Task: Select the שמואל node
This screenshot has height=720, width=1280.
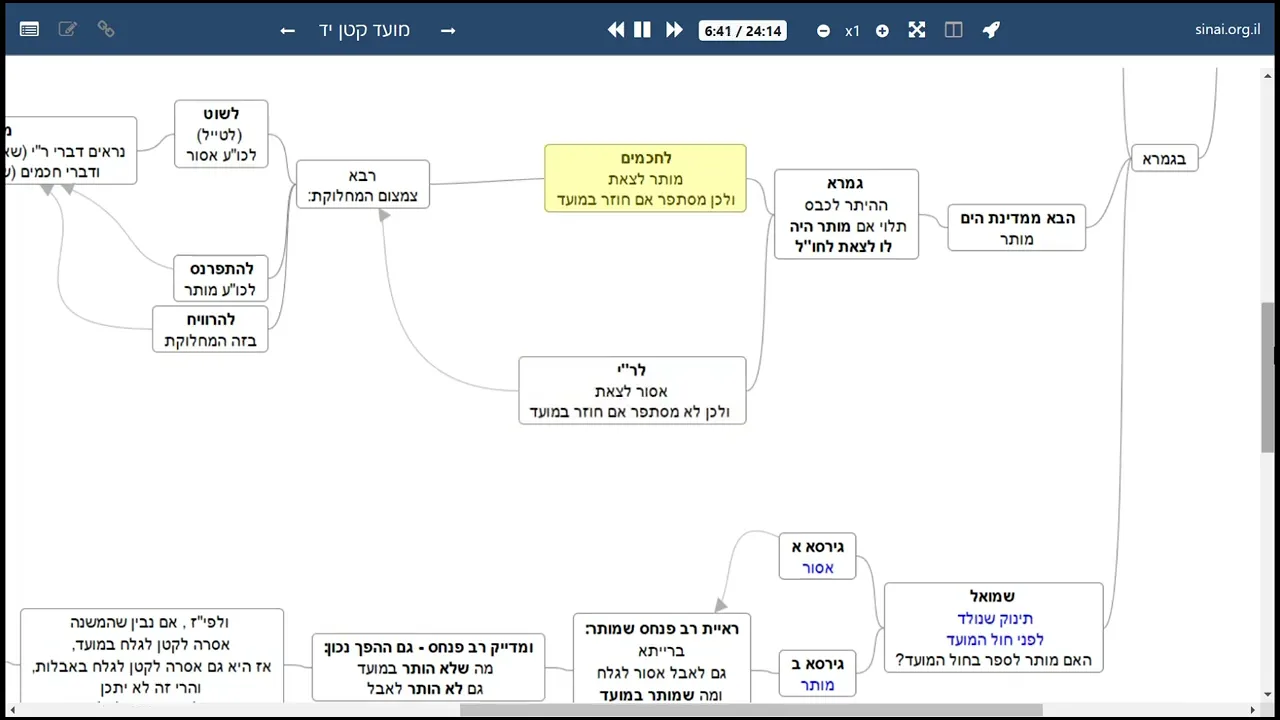Action: [993, 628]
